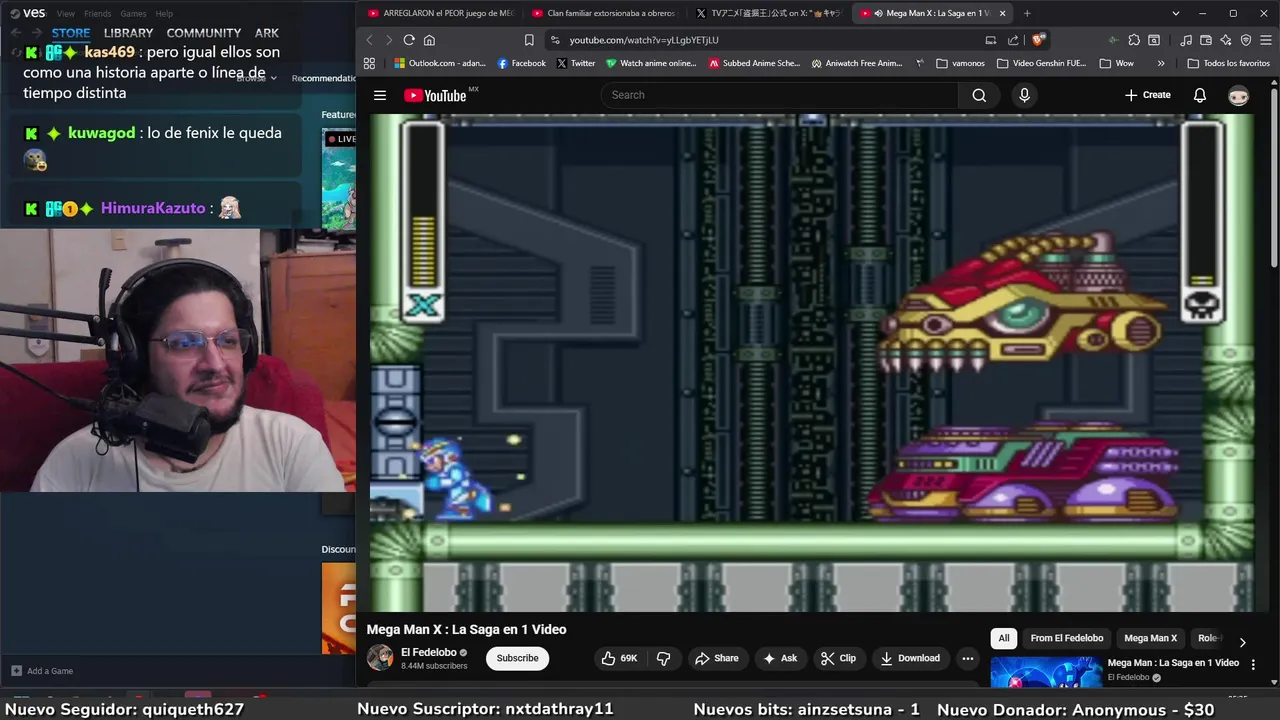This screenshot has height=720, width=1280.
Task: Open more actions ellipsis under video
Action: click(x=967, y=658)
